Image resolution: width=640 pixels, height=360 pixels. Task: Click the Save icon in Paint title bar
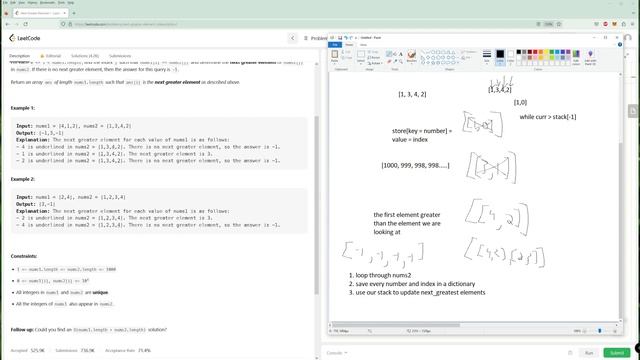point(340,38)
